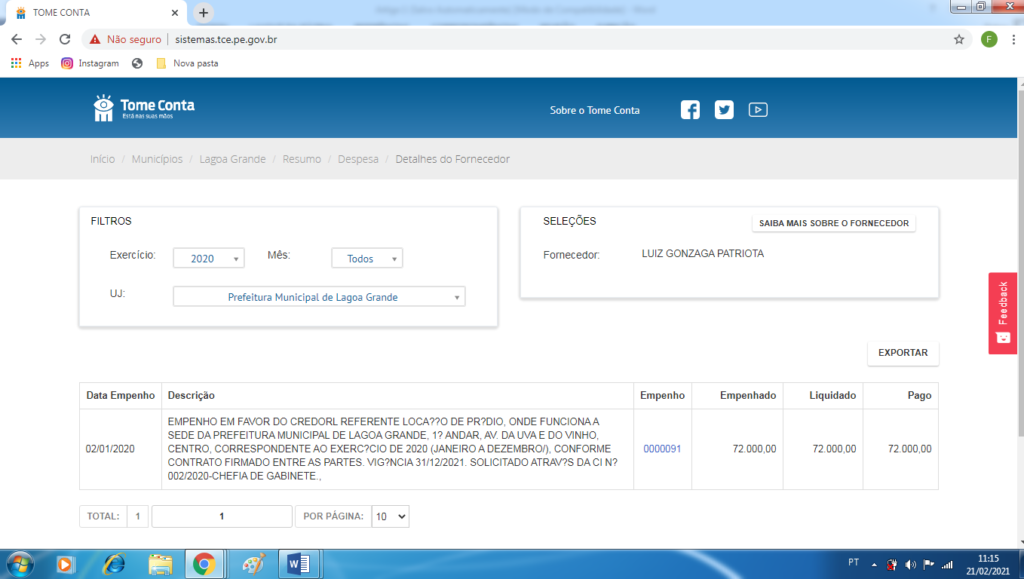1024x579 pixels.
Task: Launch Windows Media Player from taskbar
Action: pos(65,564)
